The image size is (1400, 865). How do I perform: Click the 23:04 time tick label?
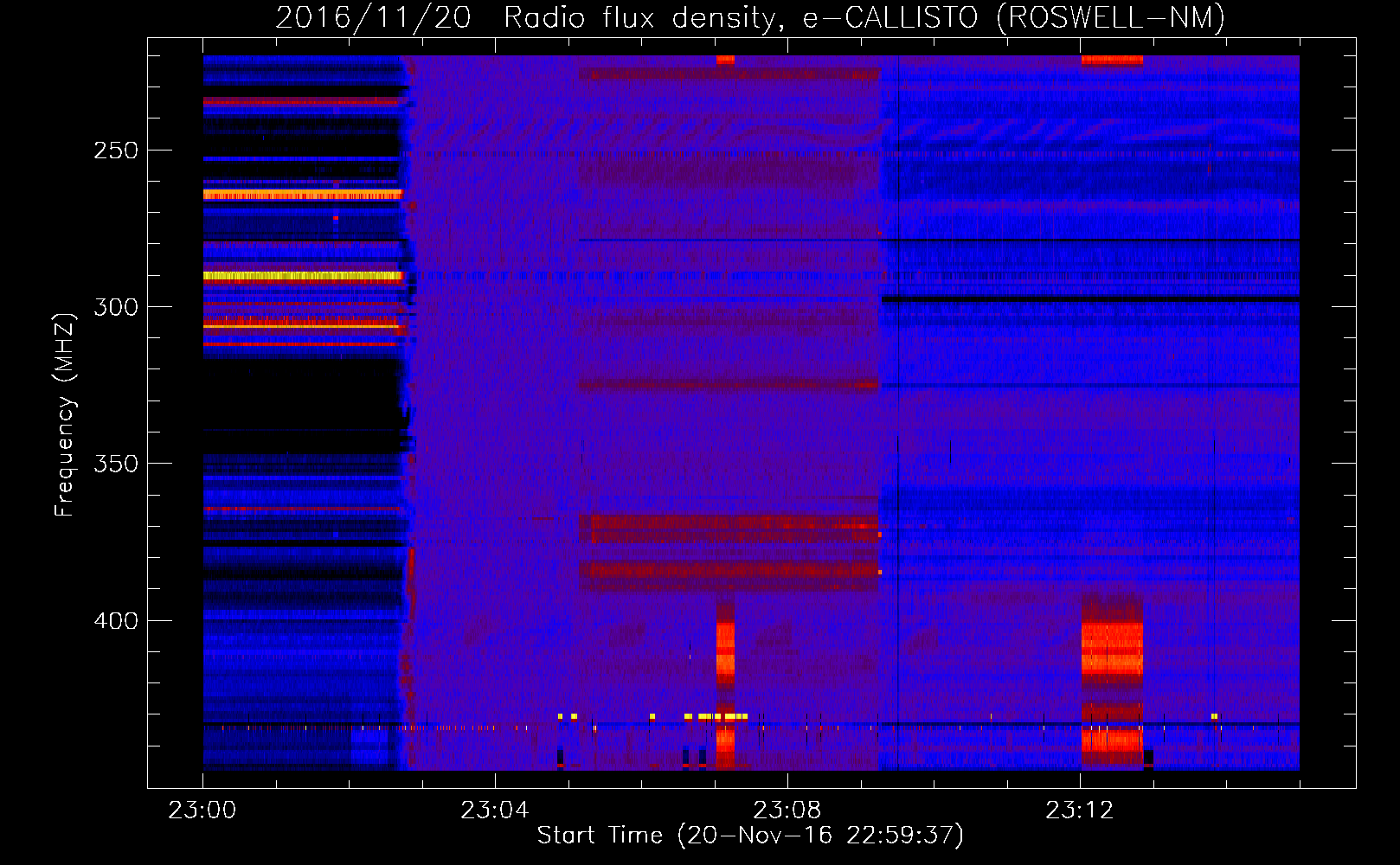[x=495, y=811]
